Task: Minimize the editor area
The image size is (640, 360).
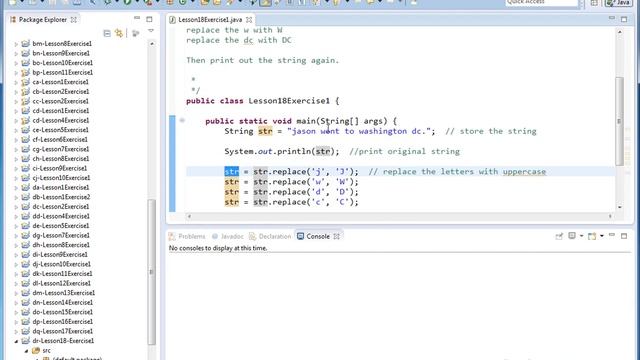Action: [611, 18]
